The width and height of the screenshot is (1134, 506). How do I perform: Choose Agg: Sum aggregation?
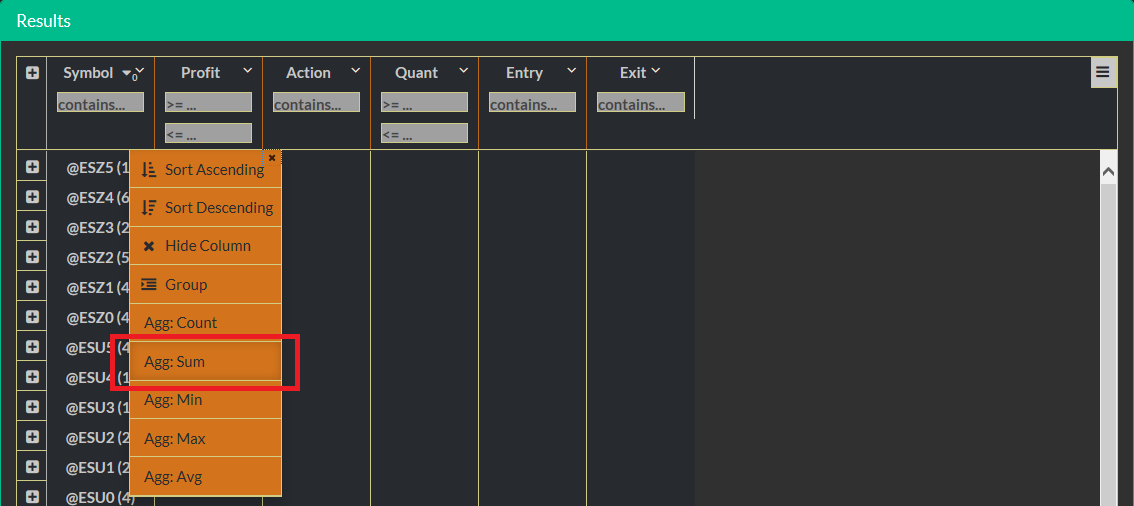(x=205, y=362)
